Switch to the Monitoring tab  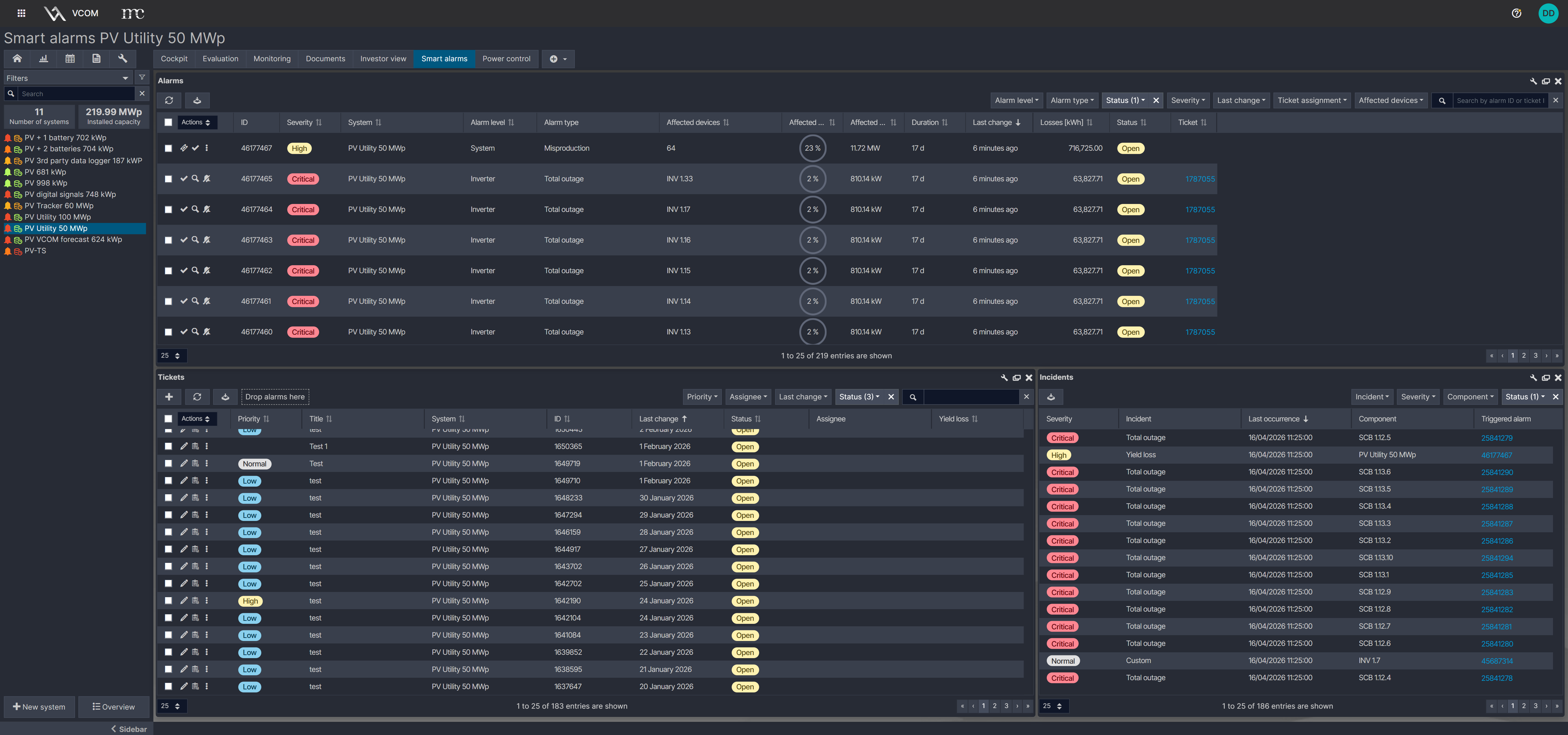click(271, 59)
